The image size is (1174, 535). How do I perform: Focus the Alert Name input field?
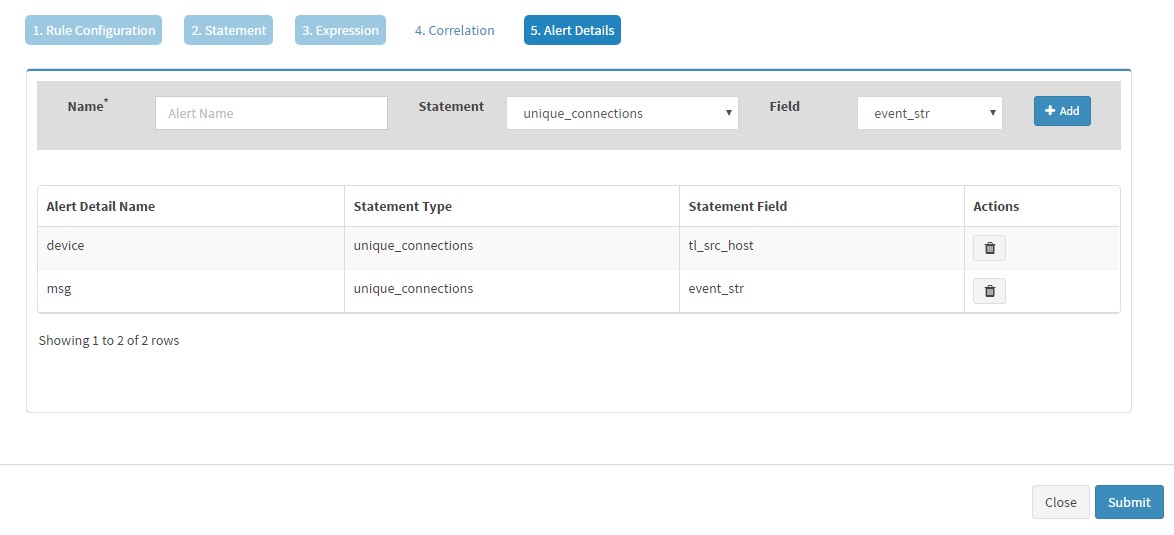271,113
